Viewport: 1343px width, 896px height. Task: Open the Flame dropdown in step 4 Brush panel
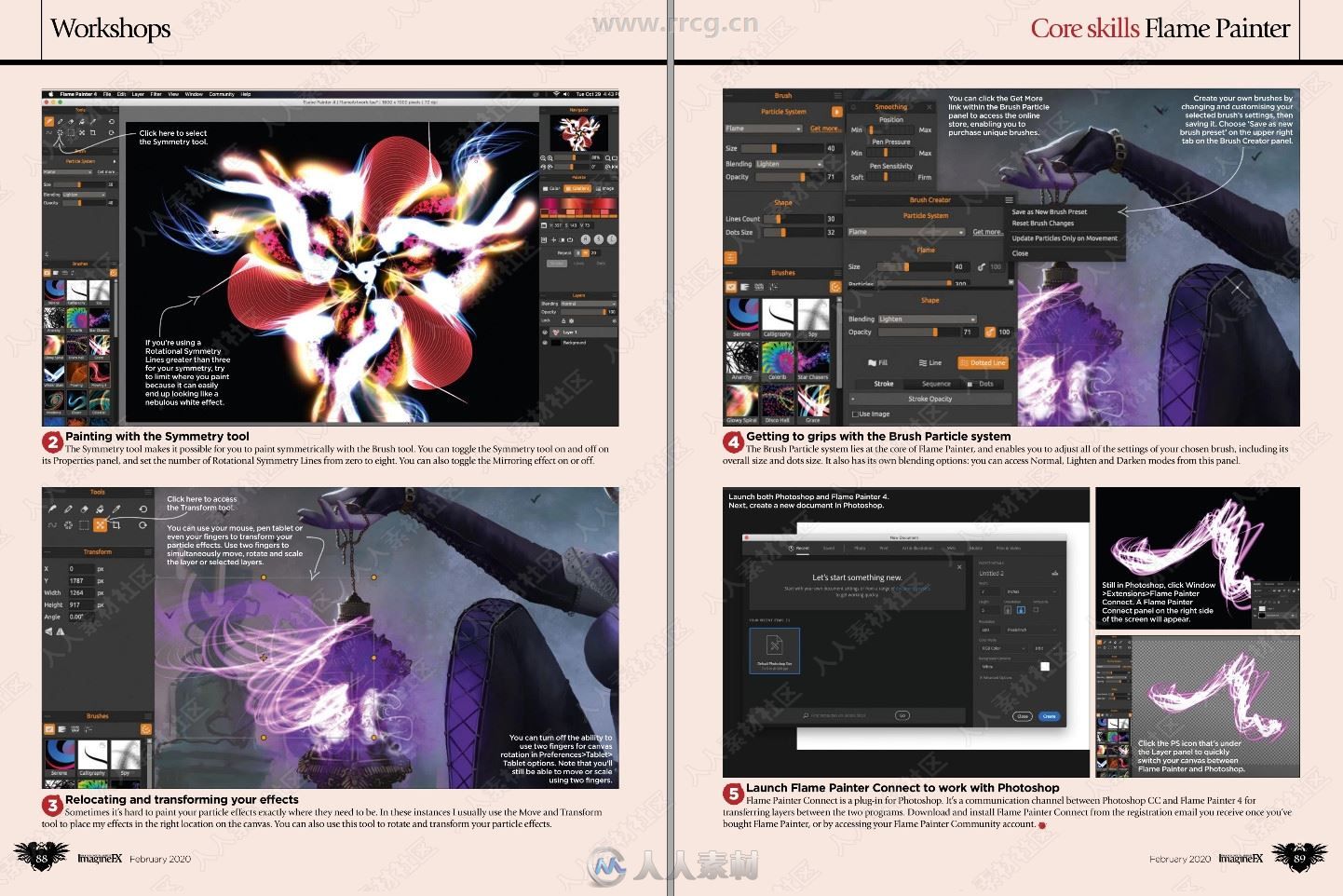pyautogui.click(x=764, y=129)
